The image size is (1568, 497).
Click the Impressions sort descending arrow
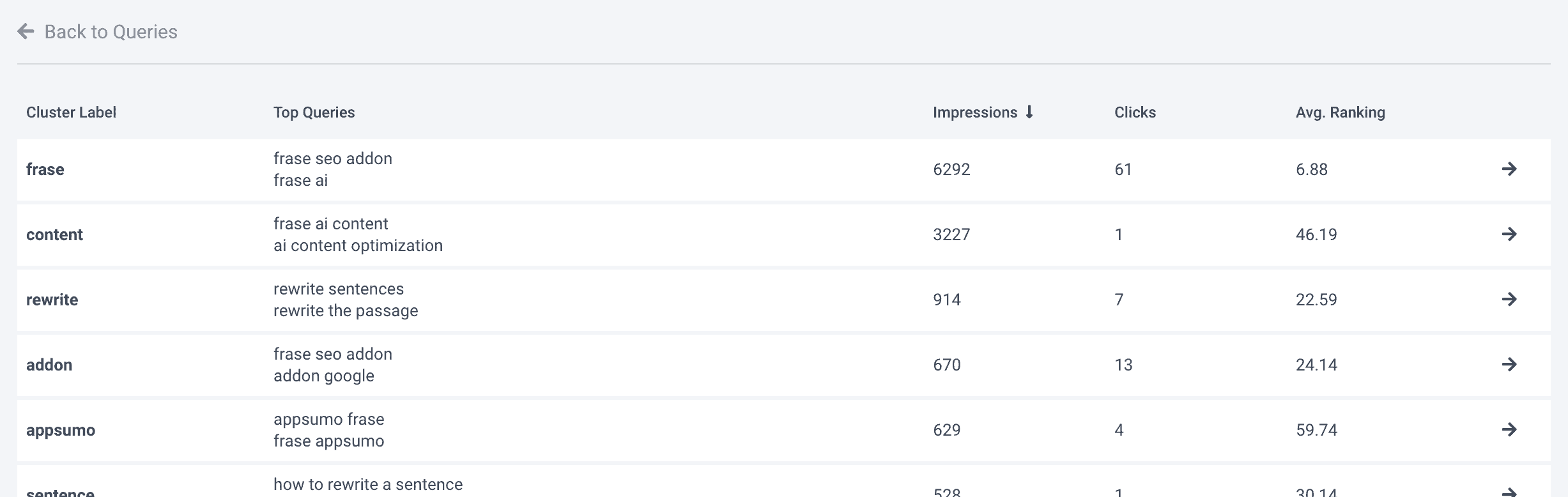(1029, 112)
